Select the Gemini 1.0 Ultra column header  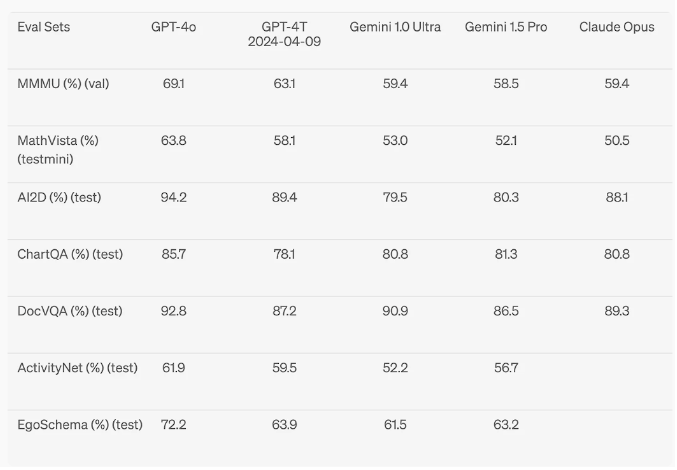pos(395,27)
